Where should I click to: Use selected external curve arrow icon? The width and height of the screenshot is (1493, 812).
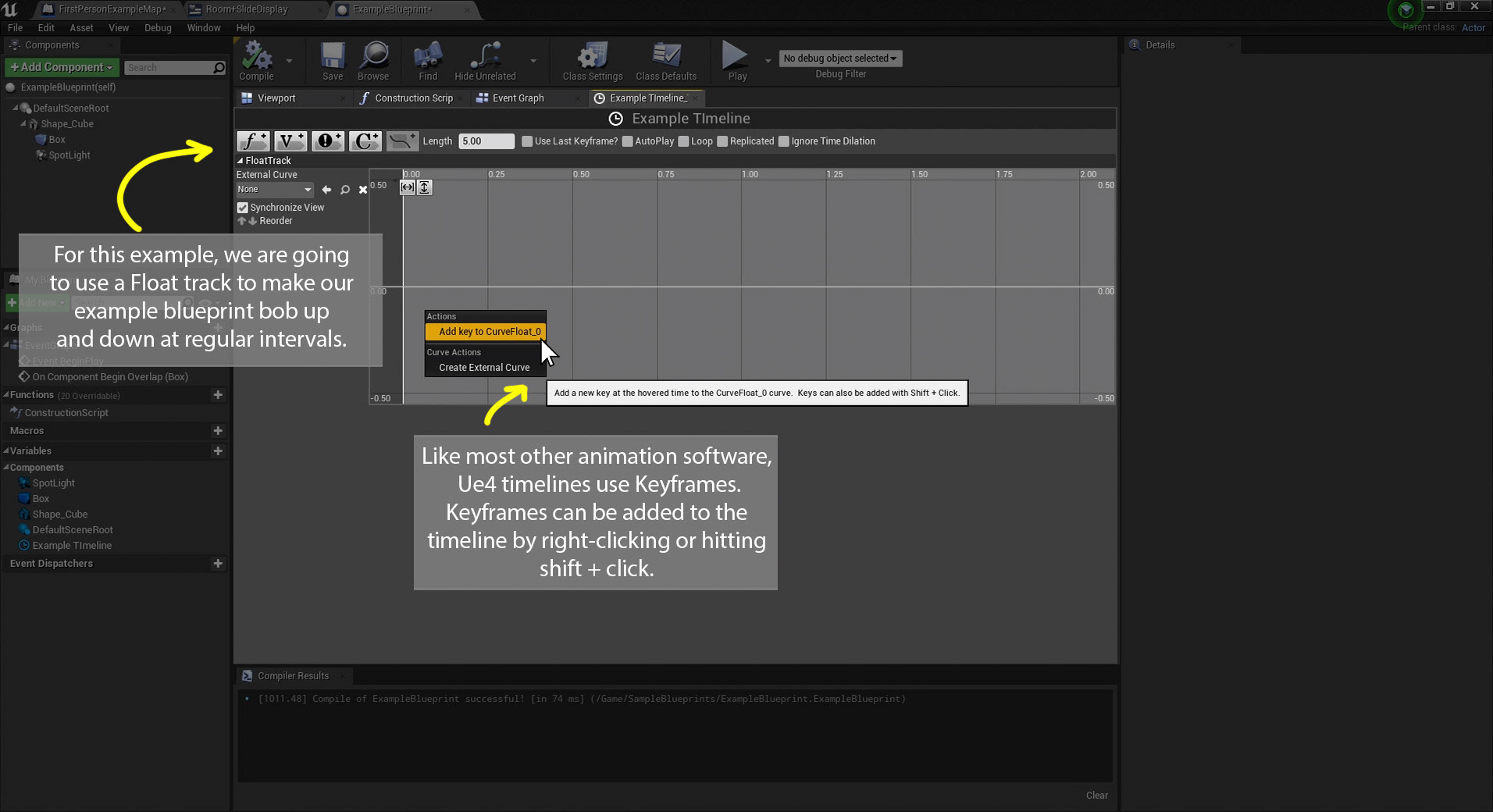click(x=326, y=190)
